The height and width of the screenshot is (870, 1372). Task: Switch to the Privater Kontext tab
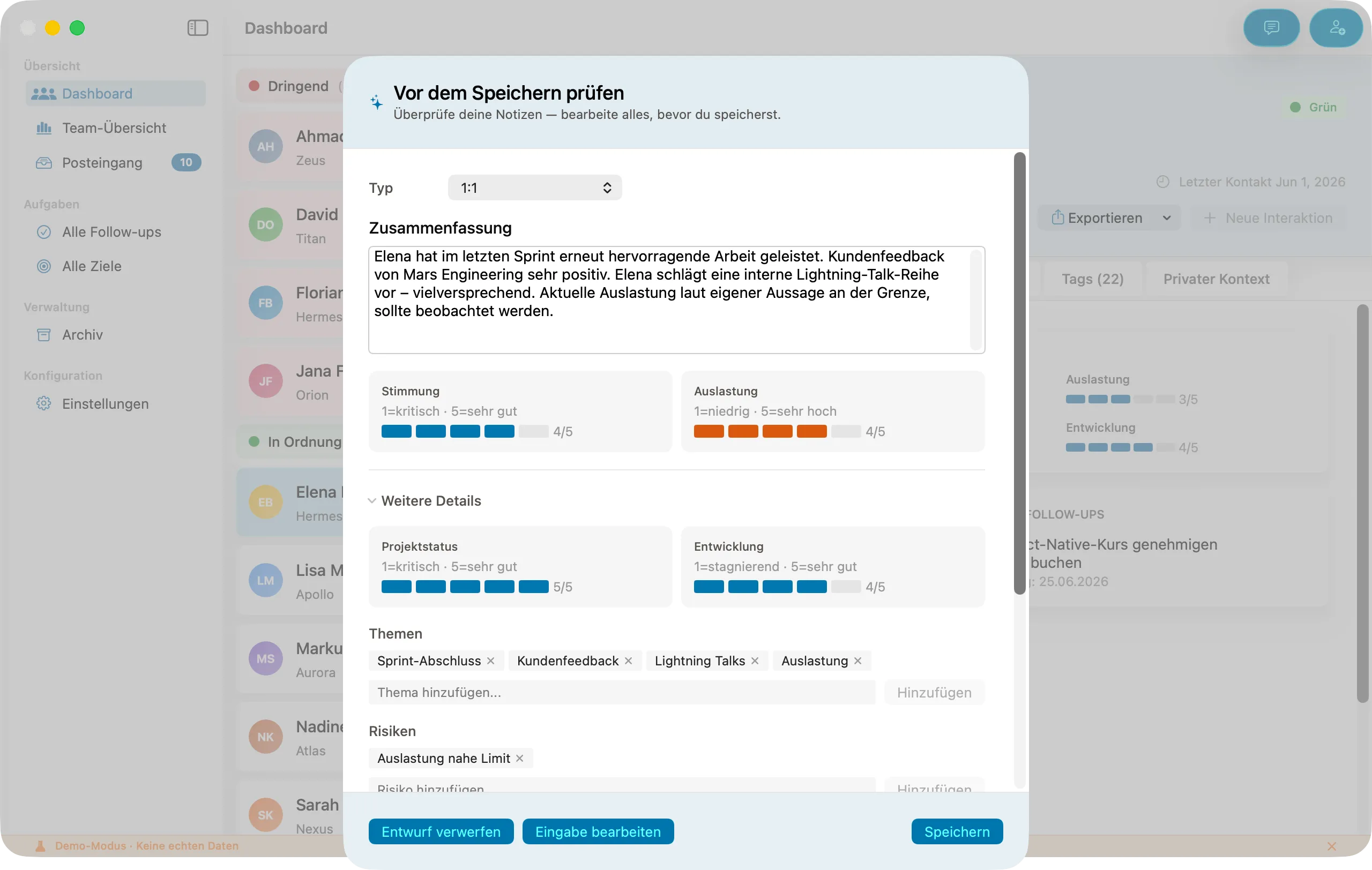[1216, 279]
